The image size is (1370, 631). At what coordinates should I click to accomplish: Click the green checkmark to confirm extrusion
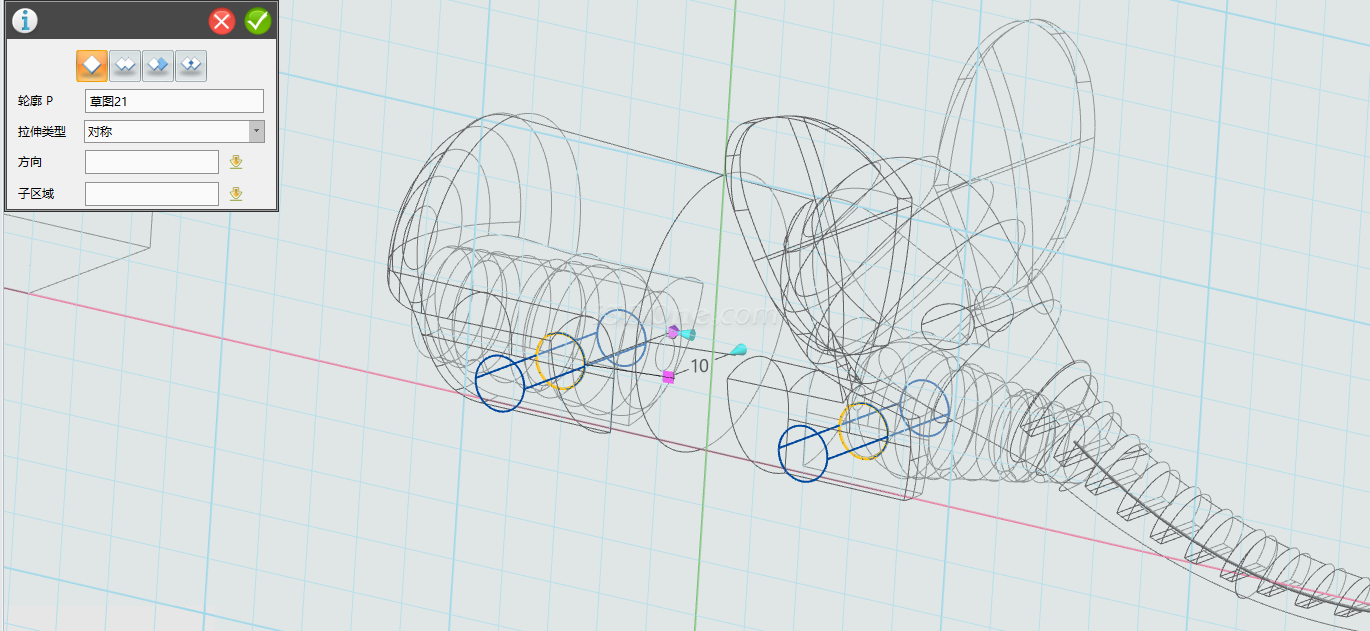(257, 21)
